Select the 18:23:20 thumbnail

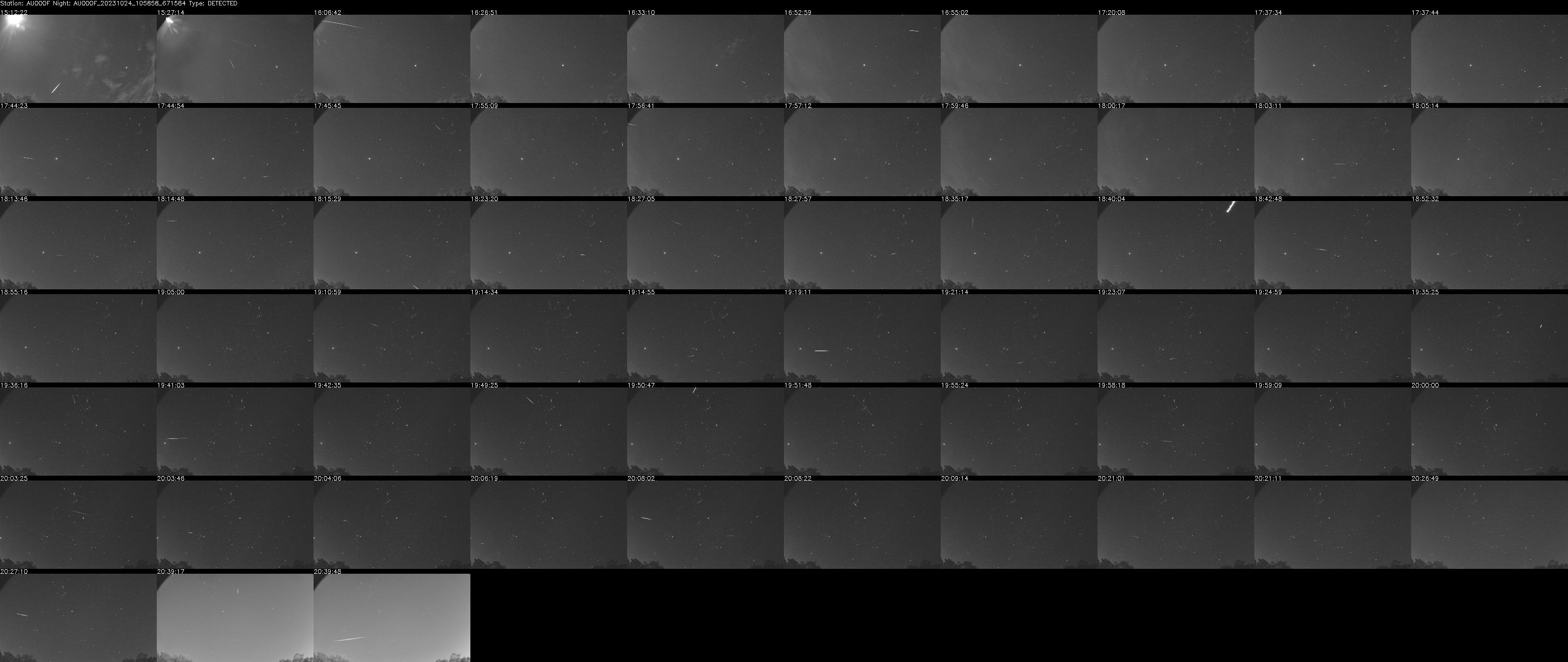(x=548, y=245)
